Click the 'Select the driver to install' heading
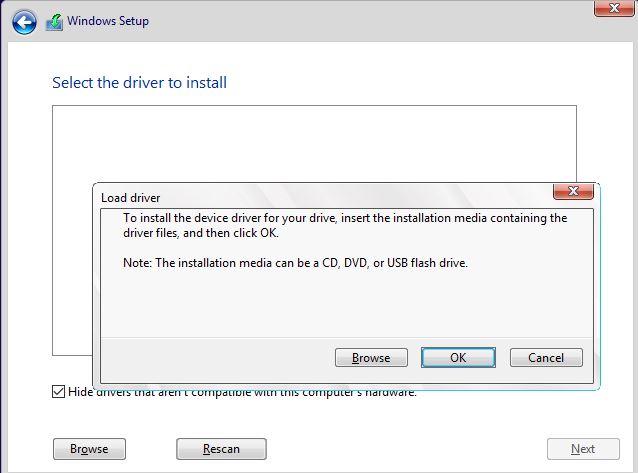638x473 pixels. point(140,83)
